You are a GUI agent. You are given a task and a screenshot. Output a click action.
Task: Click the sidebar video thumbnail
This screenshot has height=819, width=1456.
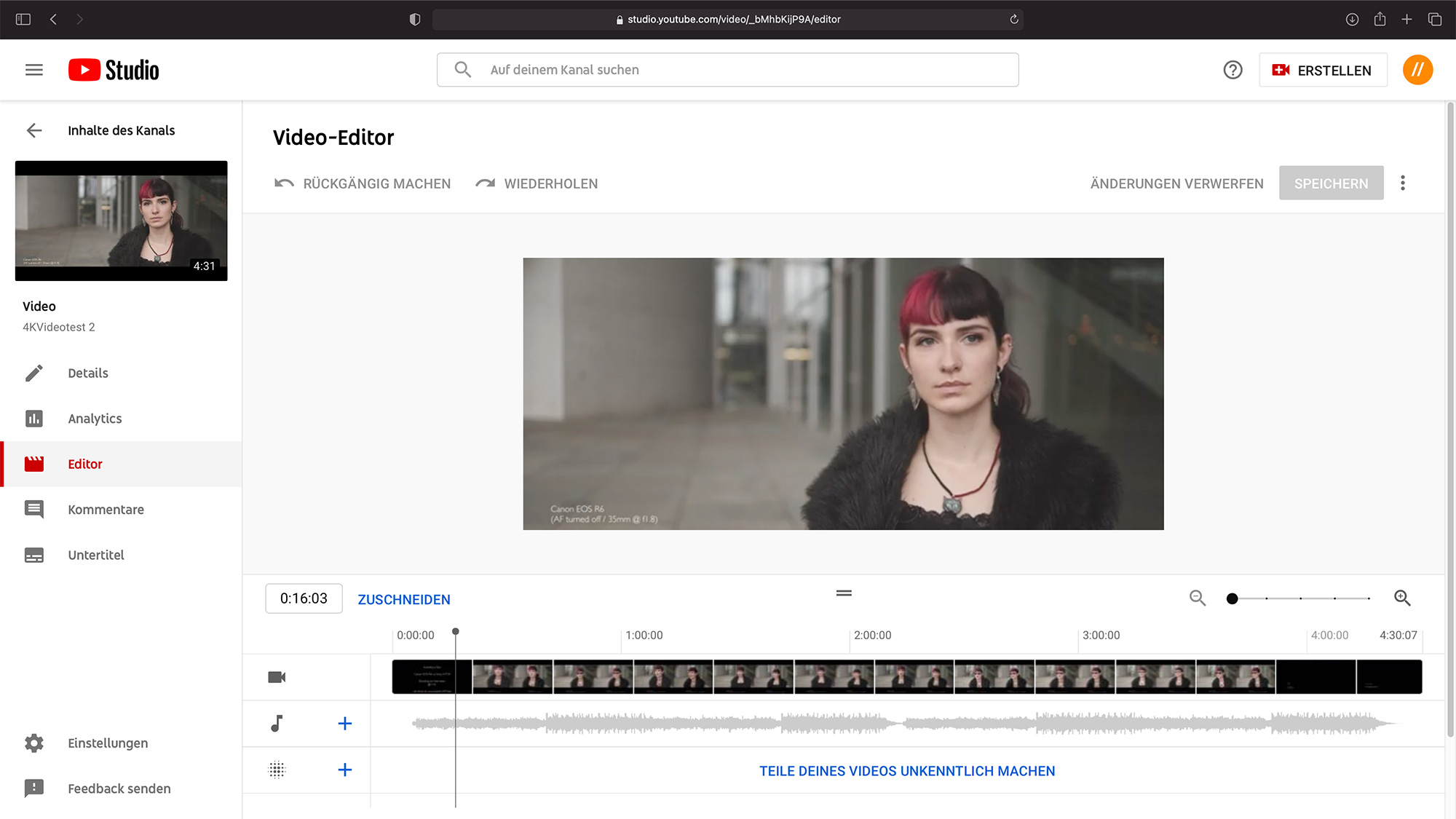tap(121, 221)
